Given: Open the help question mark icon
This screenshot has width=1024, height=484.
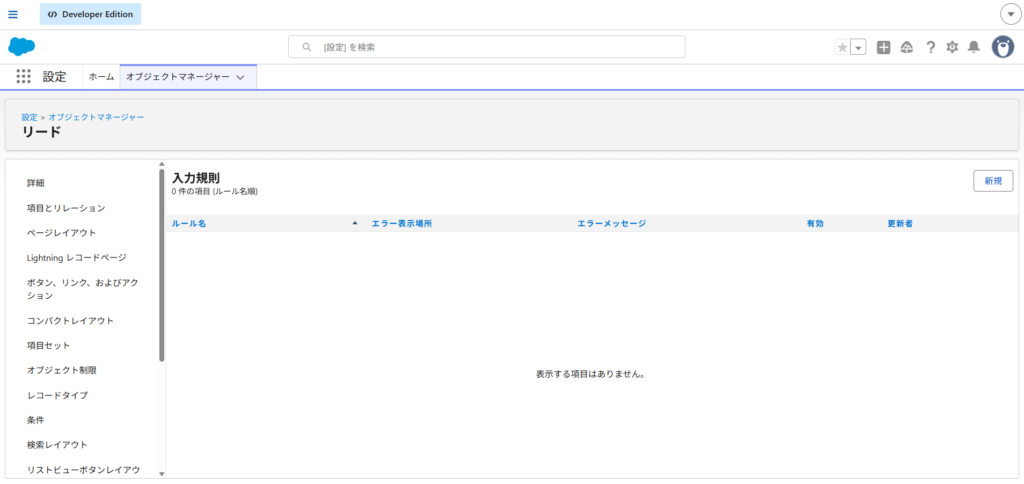Looking at the screenshot, I should [930, 47].
